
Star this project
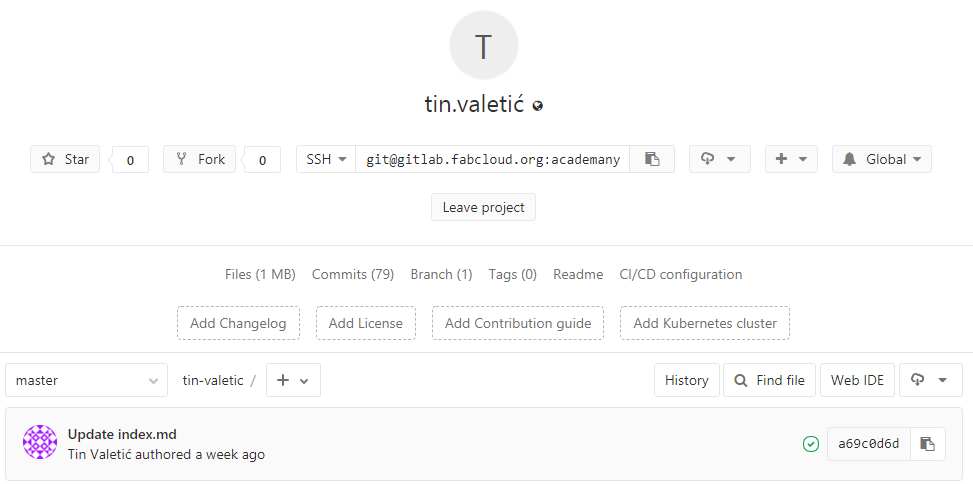[65, 159]
